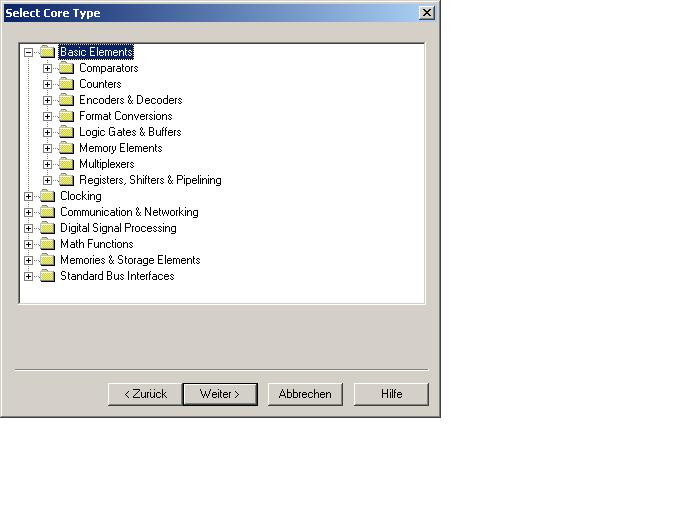Expand the Multiplexers node
Viewport: 700px width, 525px height.
tap(47, 164)
